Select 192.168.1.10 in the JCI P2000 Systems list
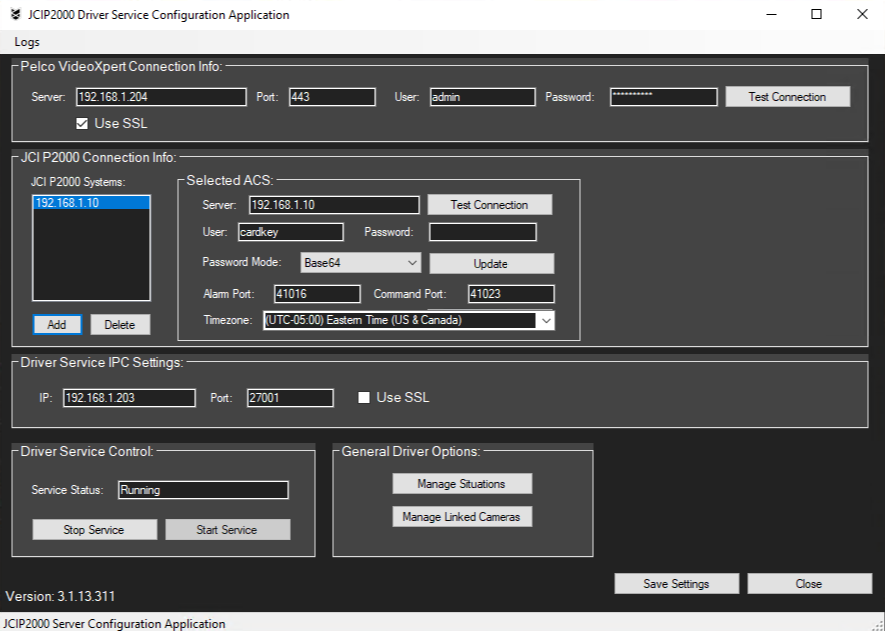The height and width of the screenshot is (631, 885). (x=90, y=202)
